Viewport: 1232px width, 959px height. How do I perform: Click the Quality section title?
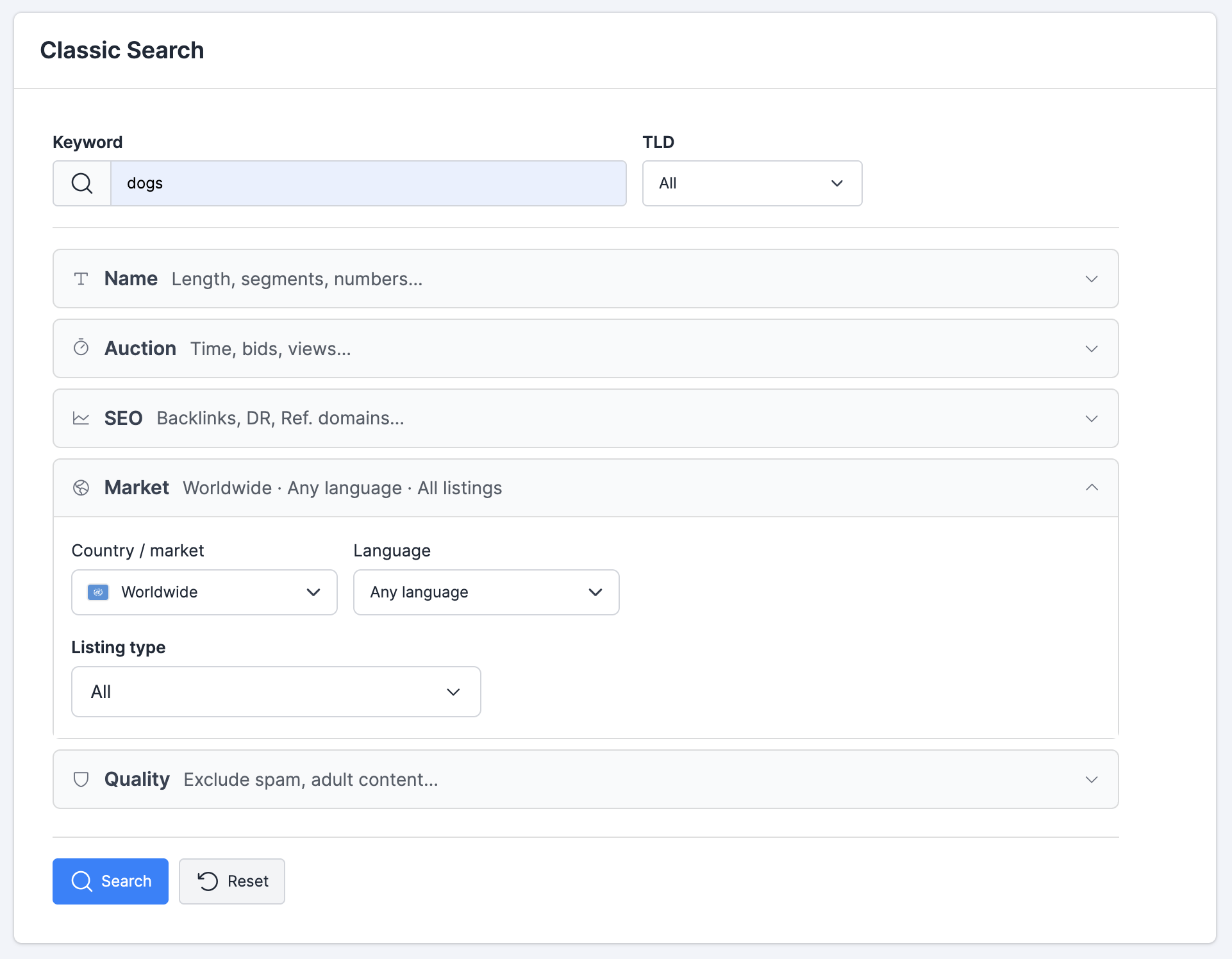pos(137,780)
